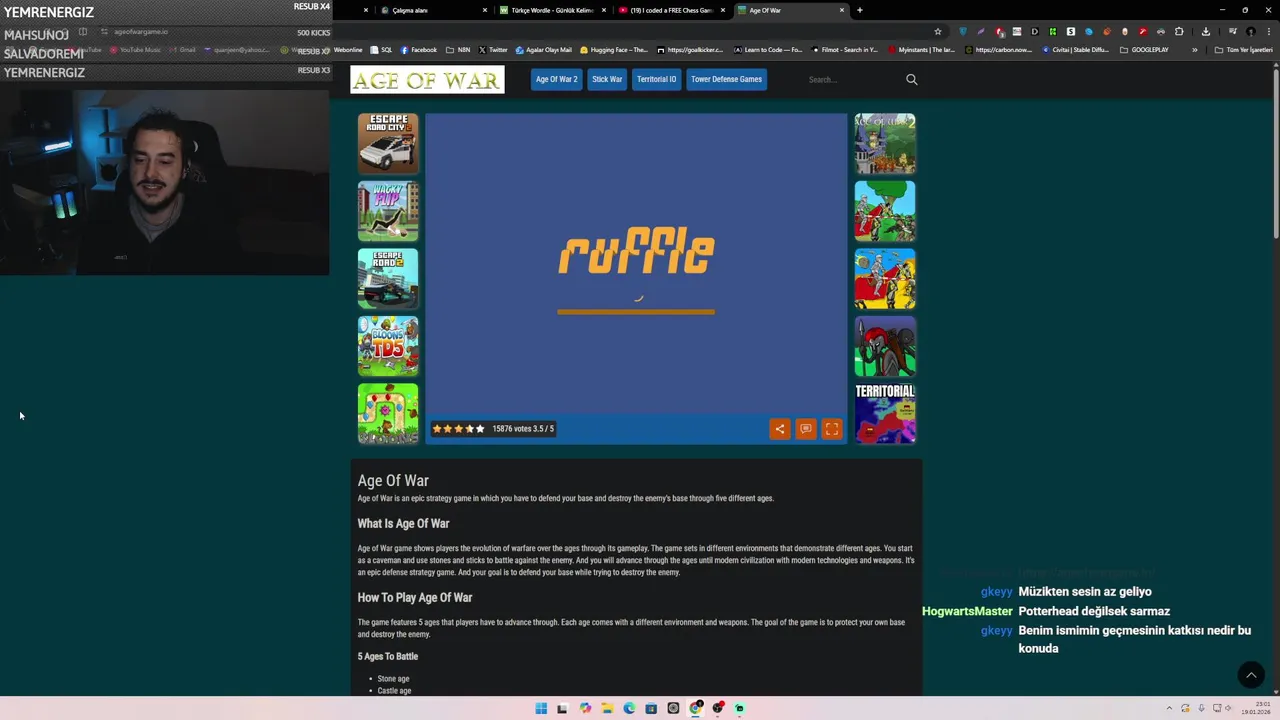Open the Learn to Code bookmark
The height and width of the screenshot is (720, 1280).
tap(768, 50)
